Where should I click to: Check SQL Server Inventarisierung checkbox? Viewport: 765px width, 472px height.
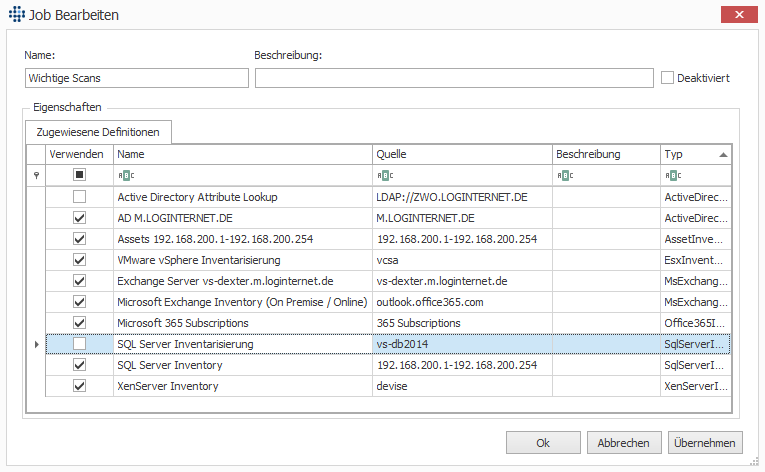(79, 344)
